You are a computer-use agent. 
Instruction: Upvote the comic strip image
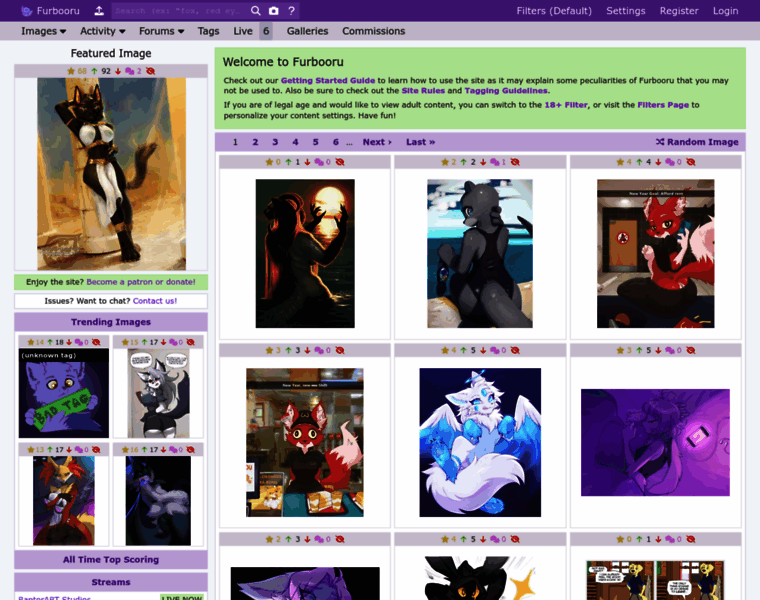[639, 539]
